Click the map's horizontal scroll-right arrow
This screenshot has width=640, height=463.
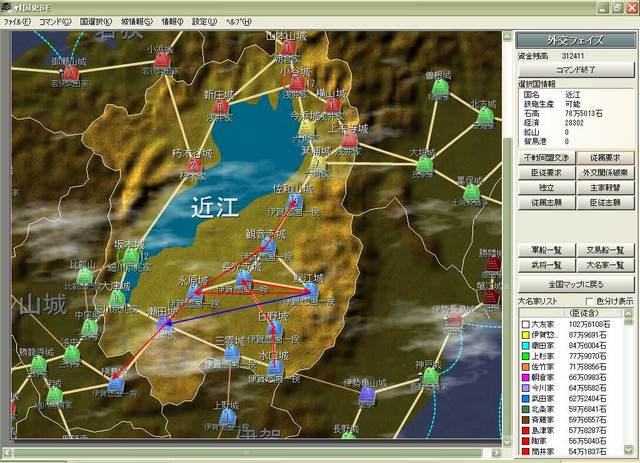tap(496, 452)
